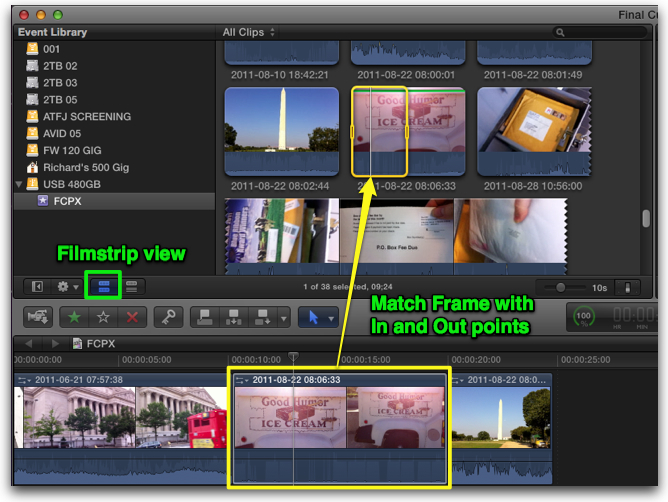Open edit options dropdown arrow in toolbar
This screenshot has width=668, height=502.
[284, 318]
